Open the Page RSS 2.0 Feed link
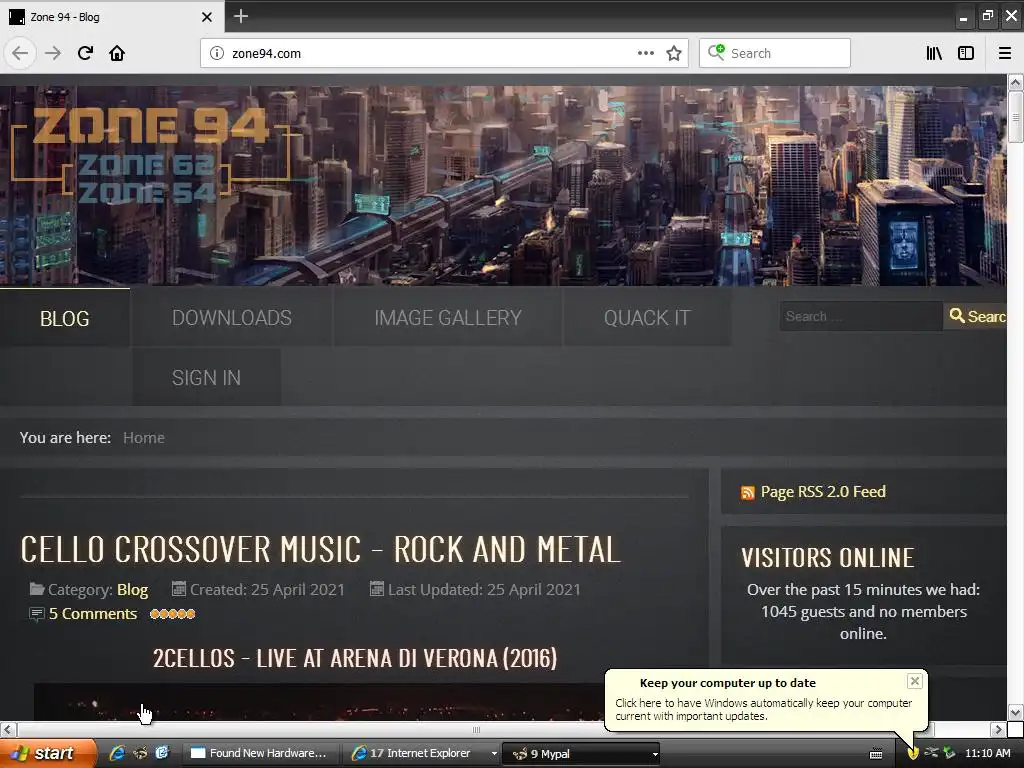Viewport: 1024px width, 768px height. [x=823, y=492]
